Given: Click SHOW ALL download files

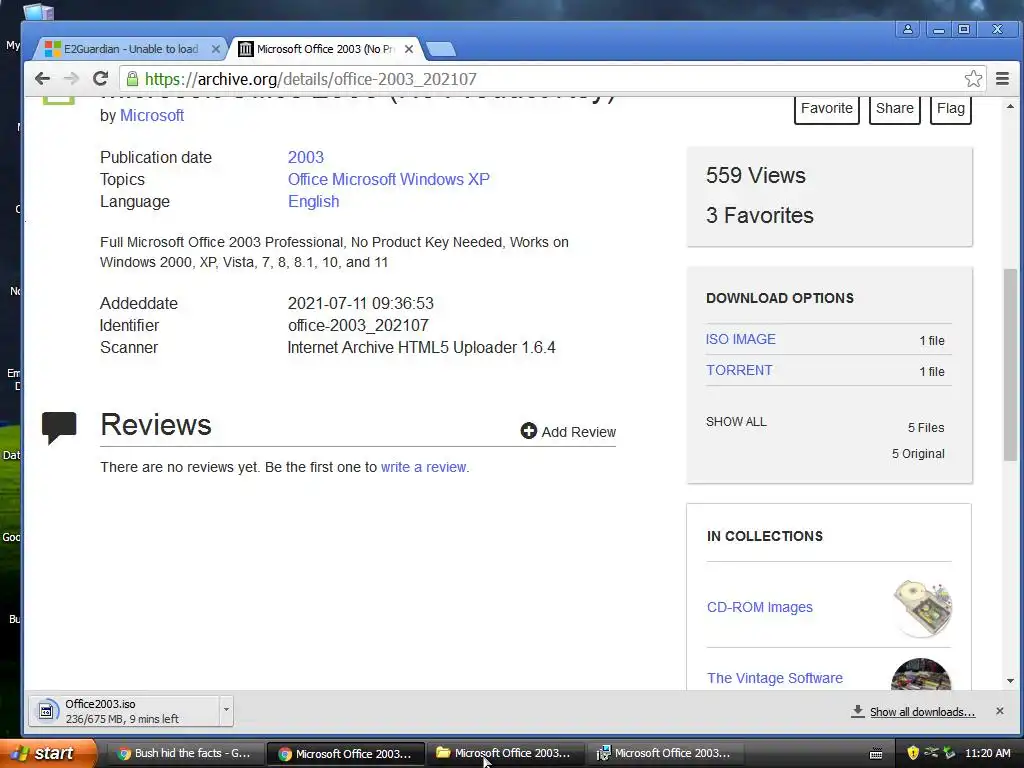Looking at the screenshot, I should pyautogui.click(x=736, y=422).
